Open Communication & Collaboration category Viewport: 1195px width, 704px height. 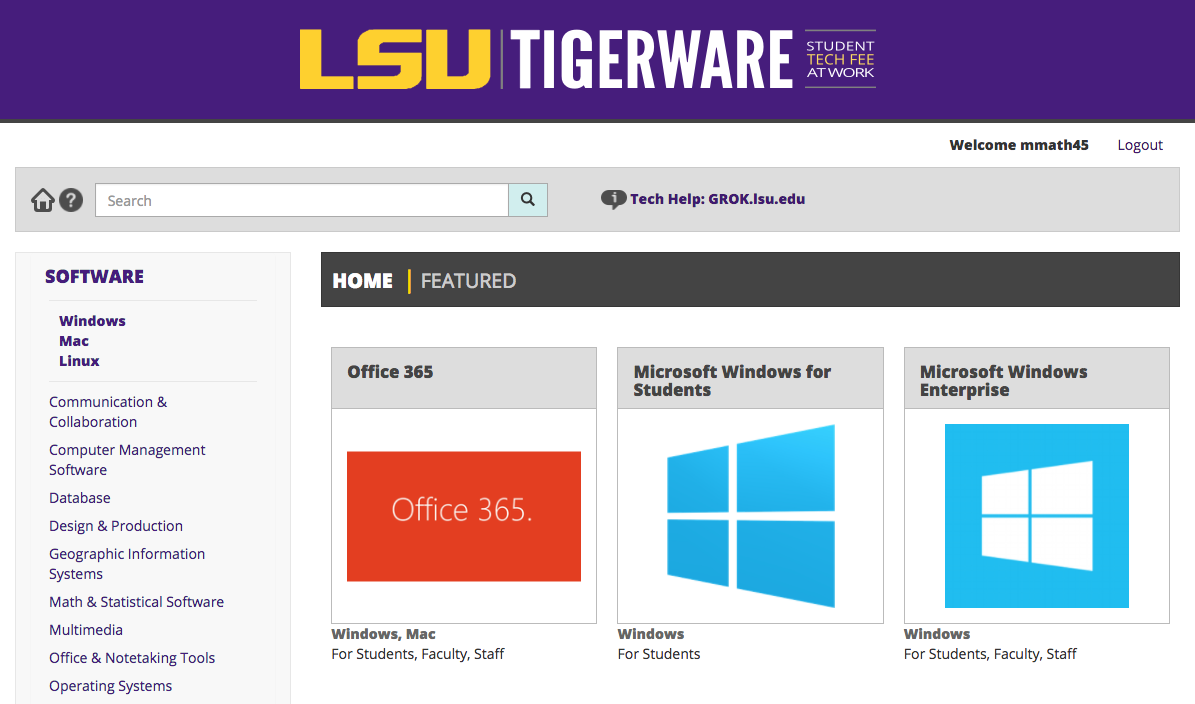tap(108, 411)
